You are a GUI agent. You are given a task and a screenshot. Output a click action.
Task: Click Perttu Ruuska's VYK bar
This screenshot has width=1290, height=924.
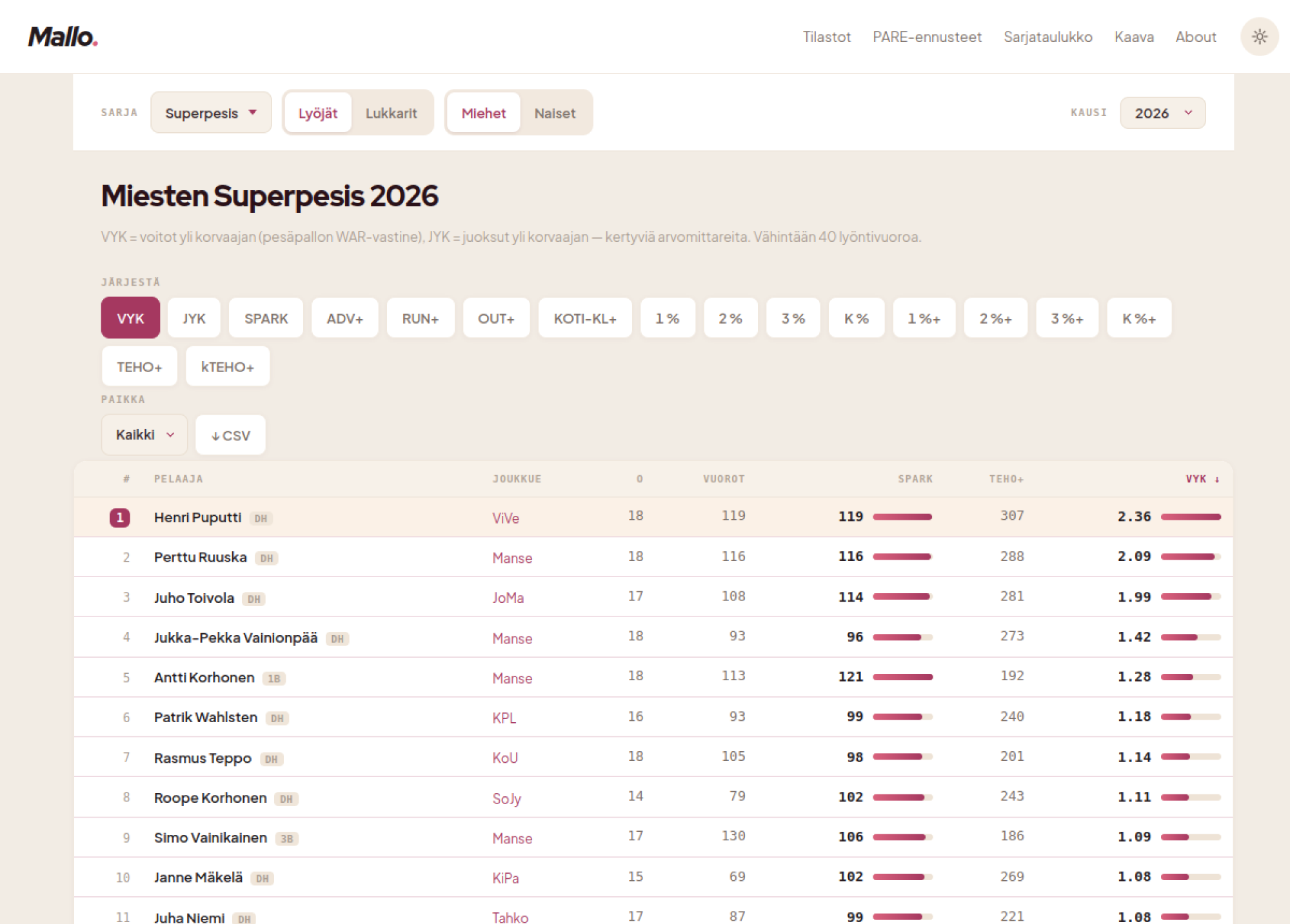coord(1191,556)
